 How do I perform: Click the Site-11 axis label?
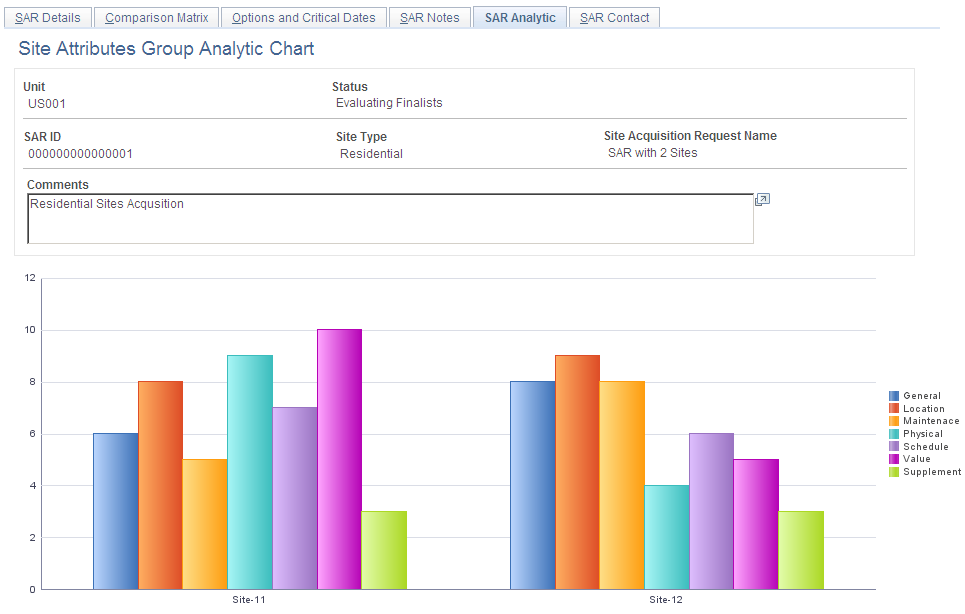click(x=248, y=599)
